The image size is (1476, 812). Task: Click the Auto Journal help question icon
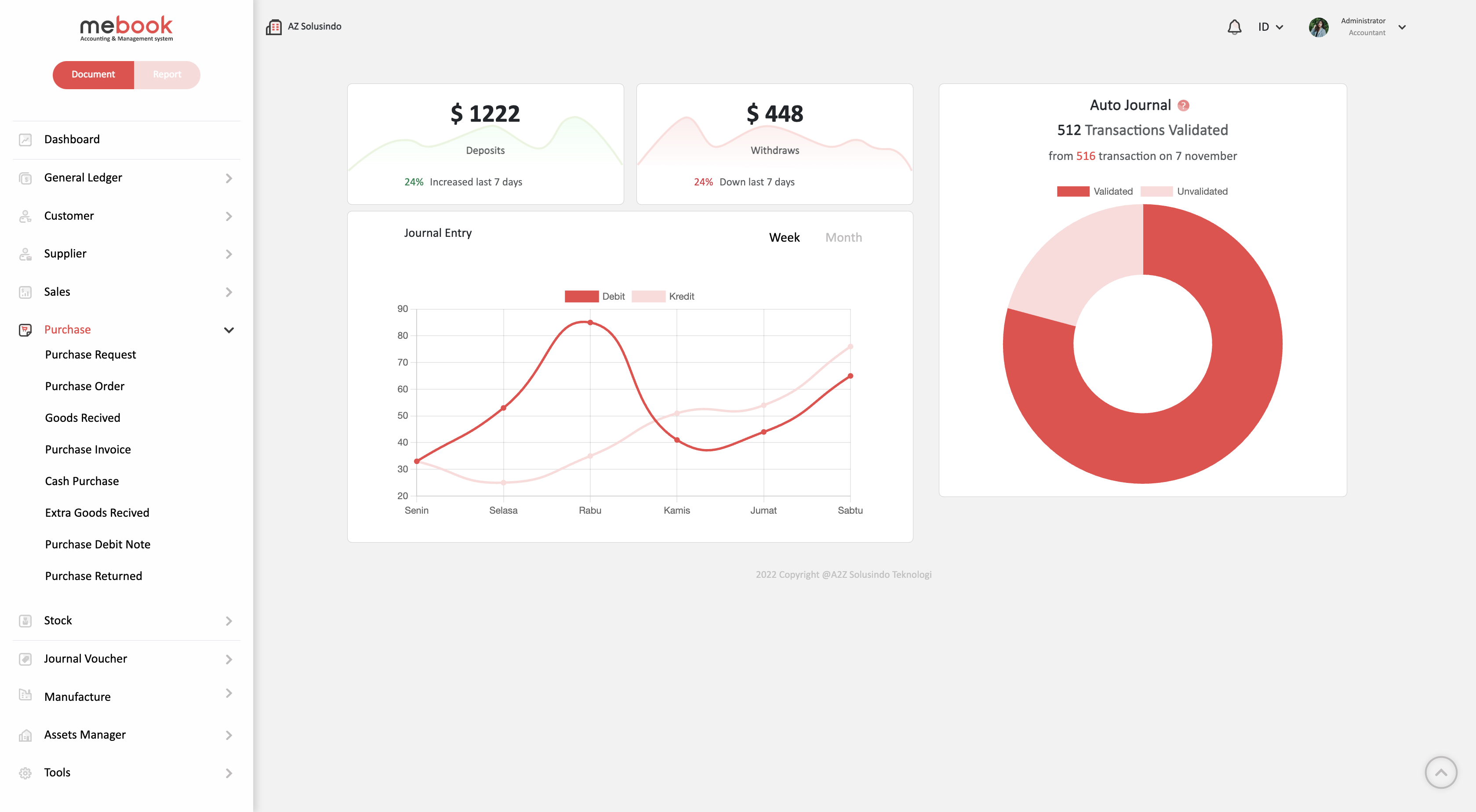(x=1183, y=105)
